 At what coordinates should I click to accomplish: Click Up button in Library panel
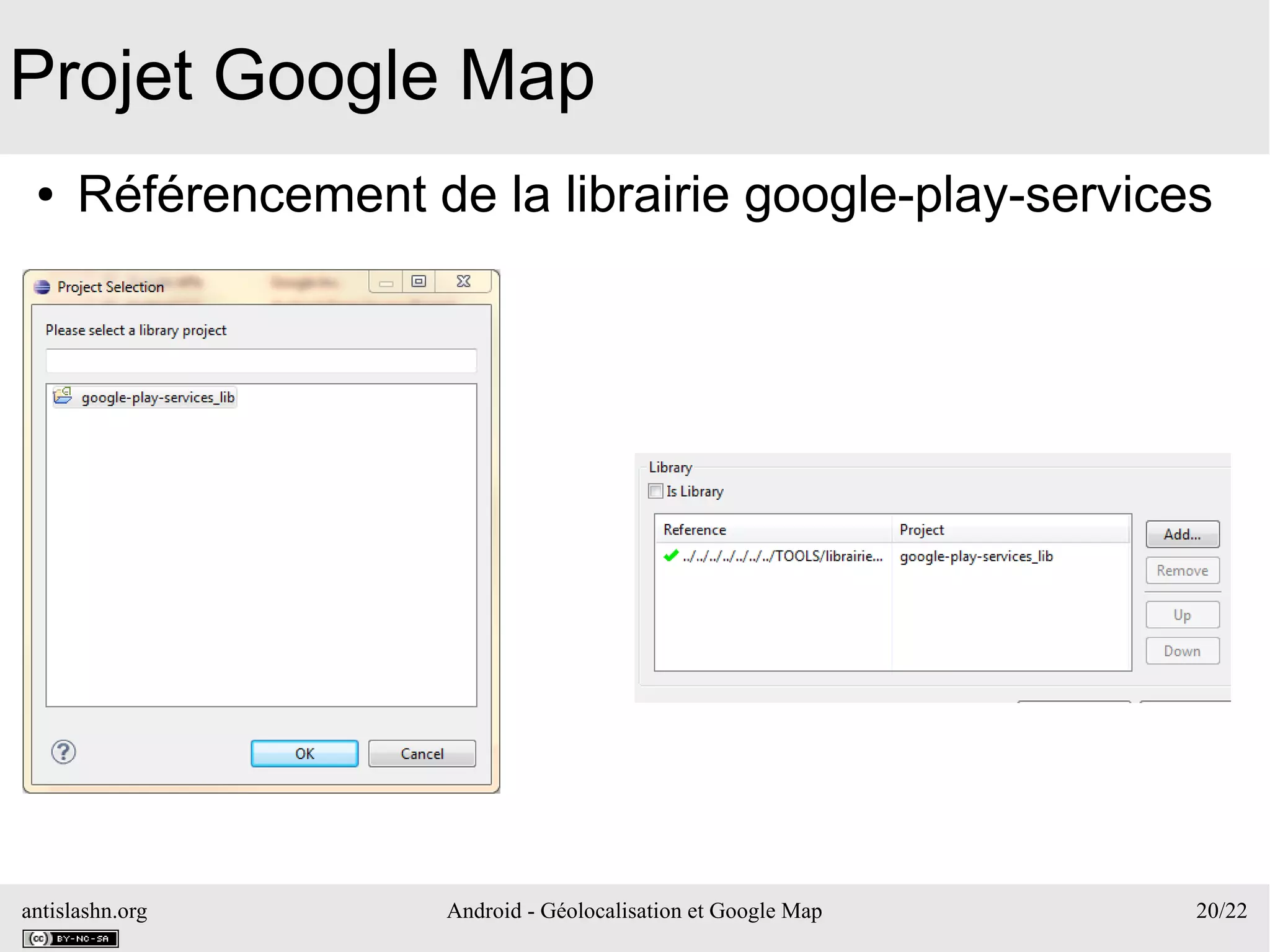point(1183,615)
